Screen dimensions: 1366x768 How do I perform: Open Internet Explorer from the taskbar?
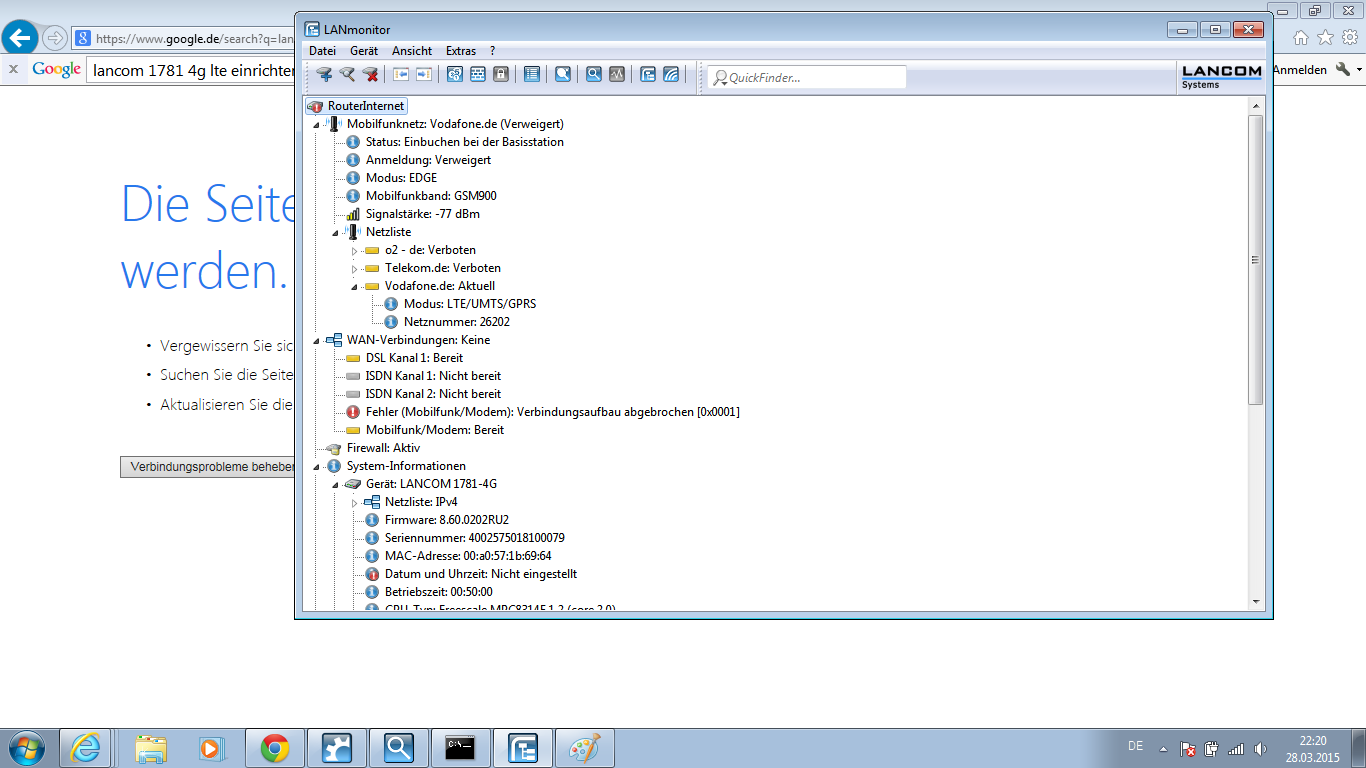pyautogui.click(x=86, y=748)
